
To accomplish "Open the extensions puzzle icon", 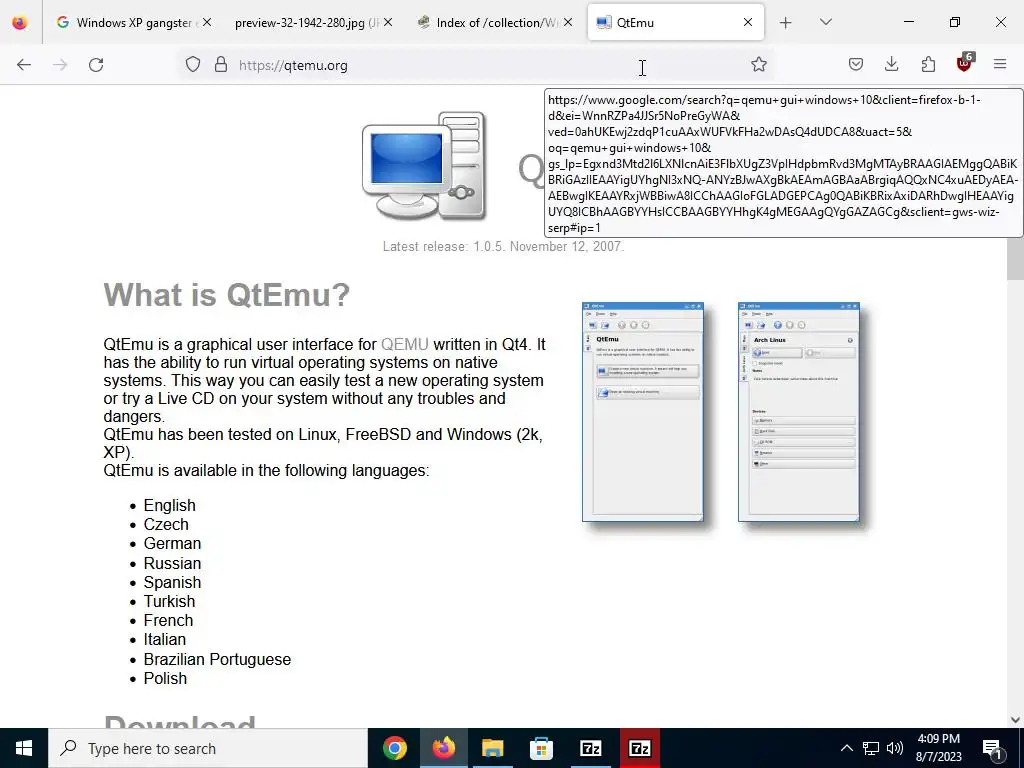I will (x=928, y=65).
